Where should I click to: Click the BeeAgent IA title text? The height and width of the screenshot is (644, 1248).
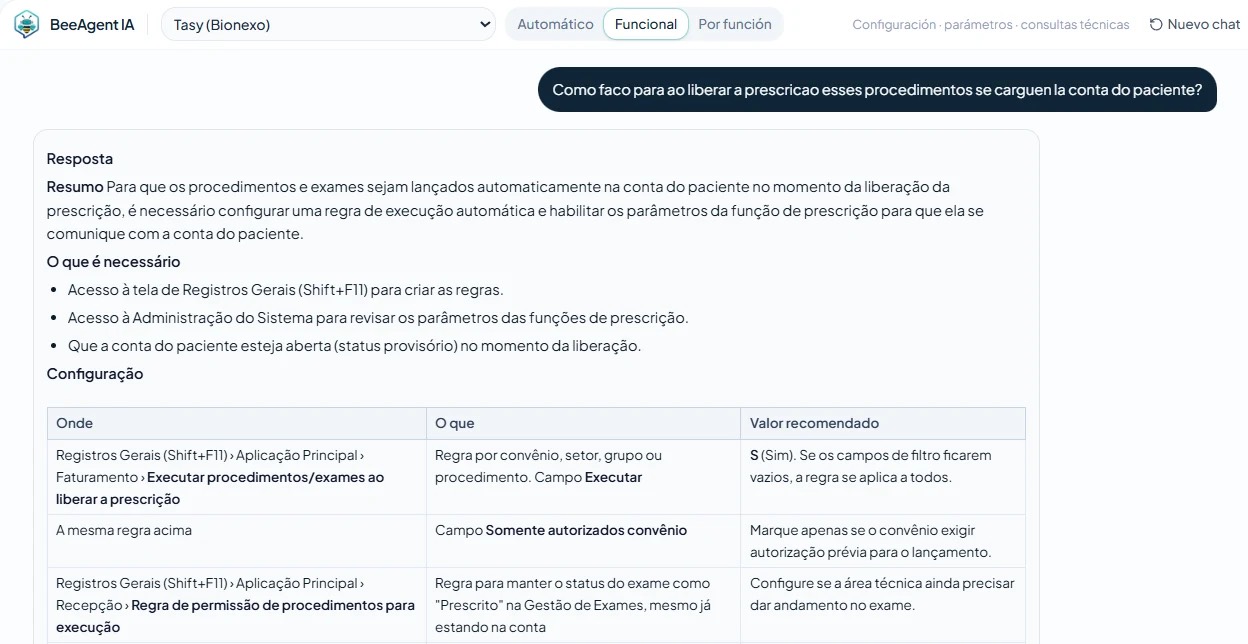(x=92, y=24)
